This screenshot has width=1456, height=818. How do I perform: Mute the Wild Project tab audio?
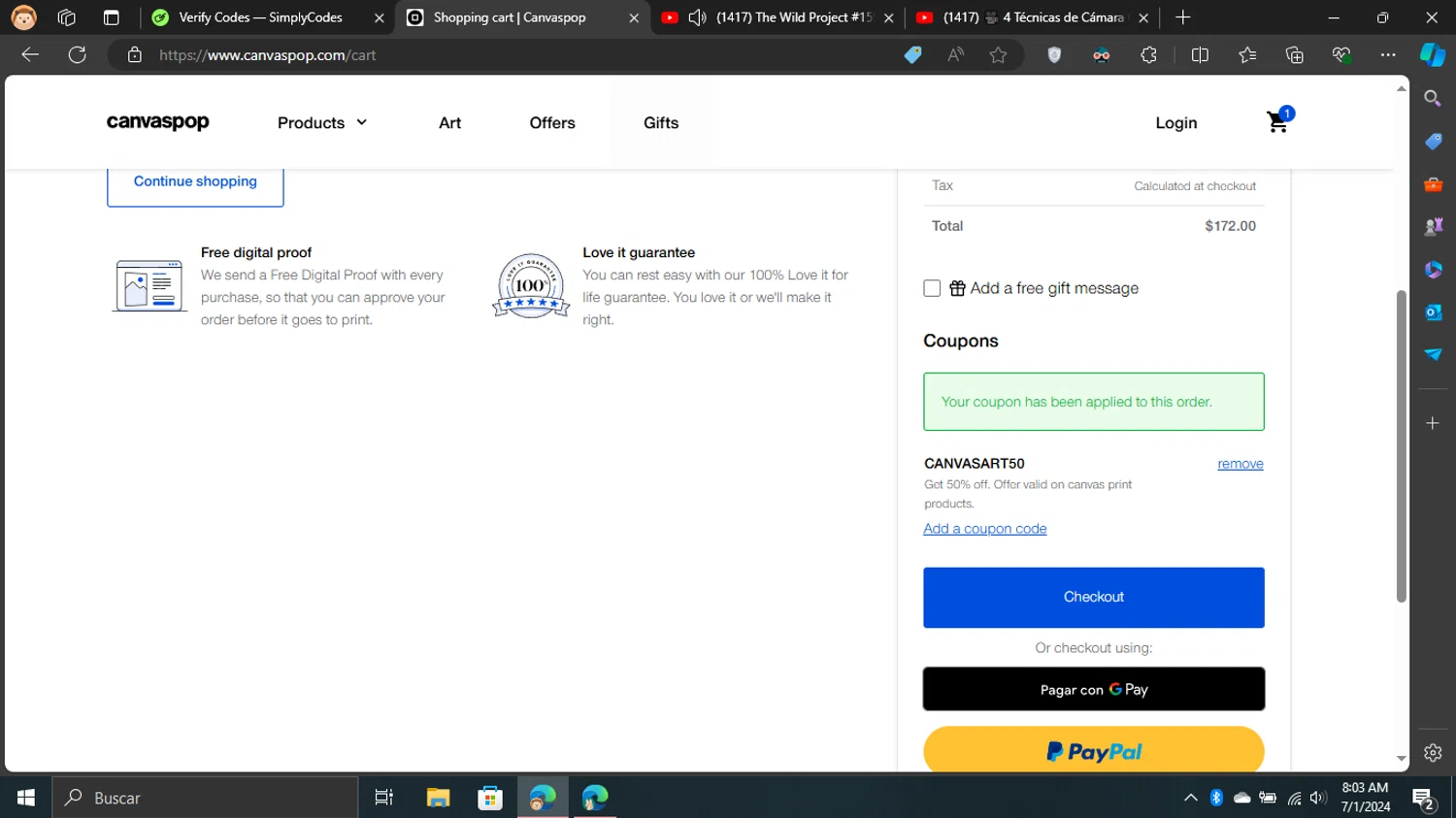pyautogui.click(x=697, y=17)
